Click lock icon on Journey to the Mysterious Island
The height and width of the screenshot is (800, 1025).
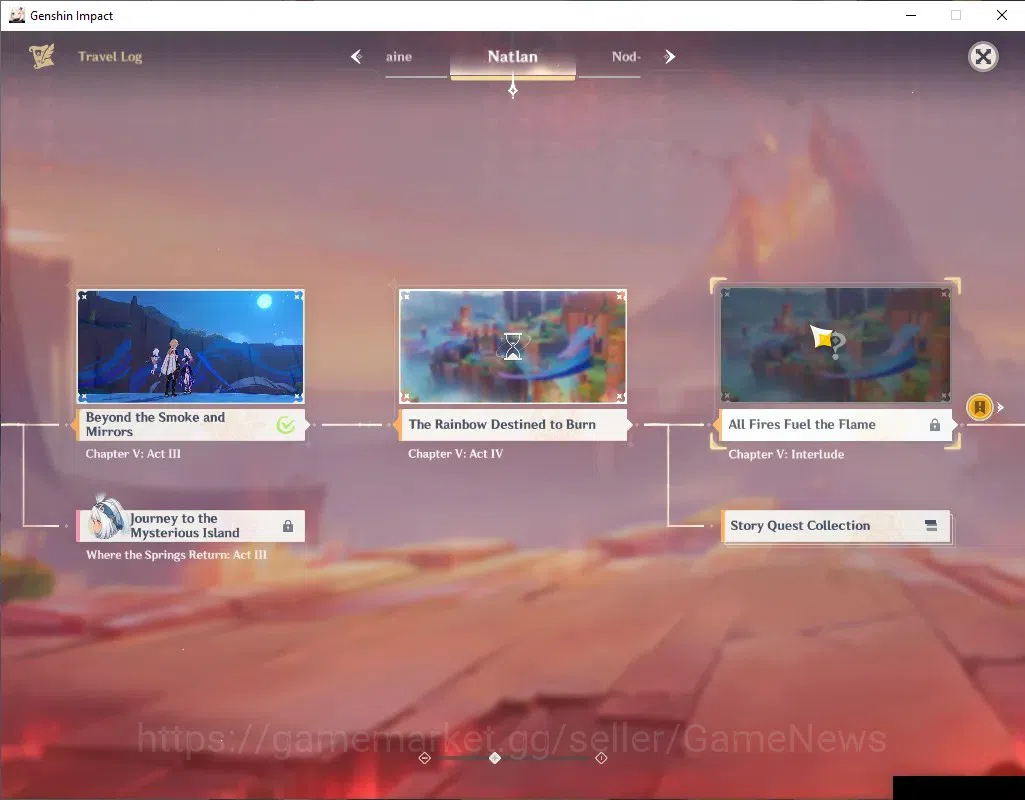288,526
